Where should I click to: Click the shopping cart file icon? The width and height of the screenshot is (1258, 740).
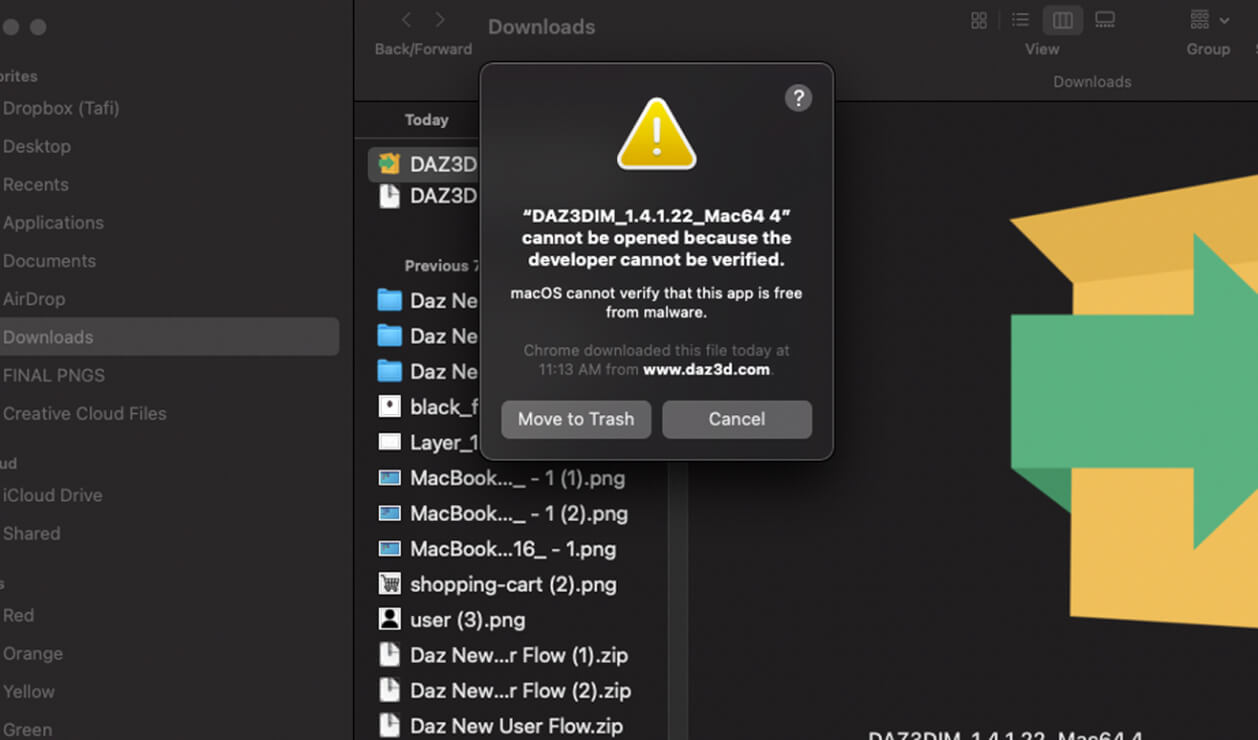tap(390, 584)
